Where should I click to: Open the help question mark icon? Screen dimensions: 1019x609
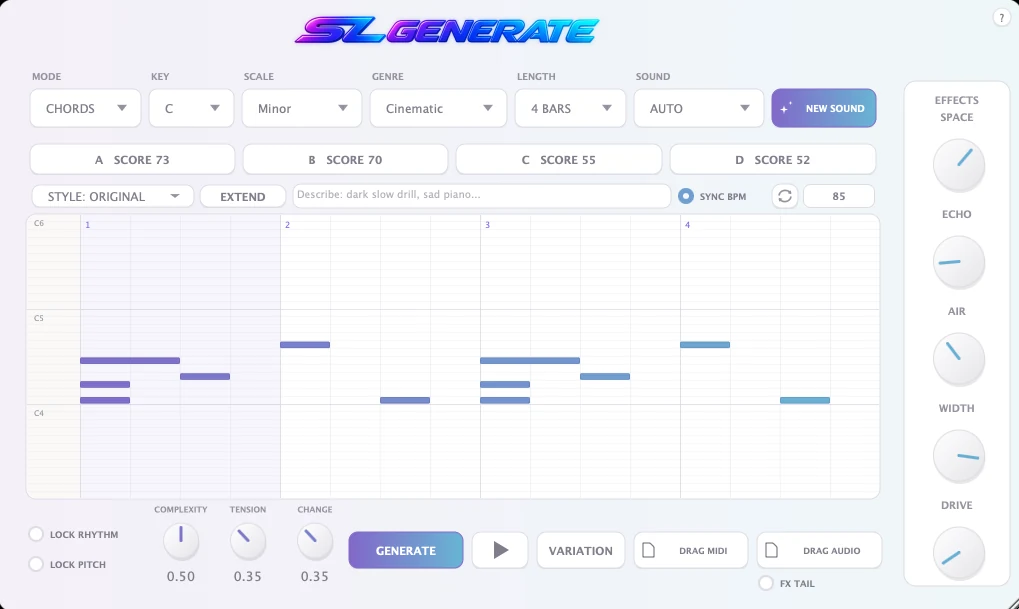(x=1001, y=18)
